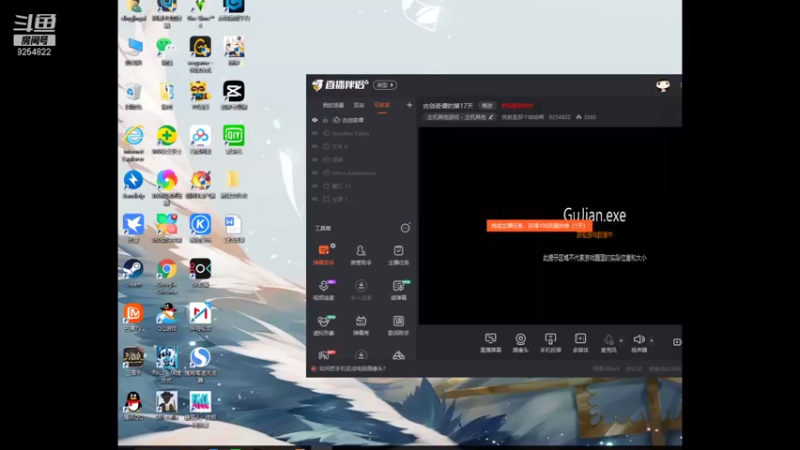Open the 如何把手机变成电脑摄像头 help link
The height and width of the screenshot is (450, 800).
click(x=352, y=368)
